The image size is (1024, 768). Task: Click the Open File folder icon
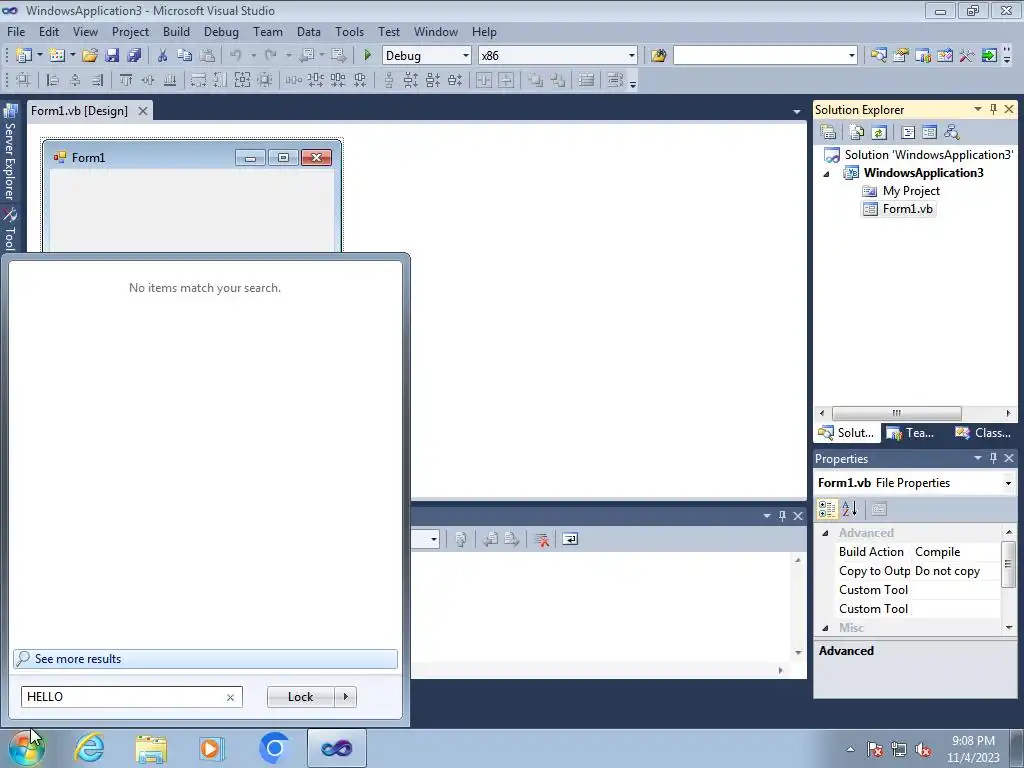pyautogui.click(x=89, y=56)
